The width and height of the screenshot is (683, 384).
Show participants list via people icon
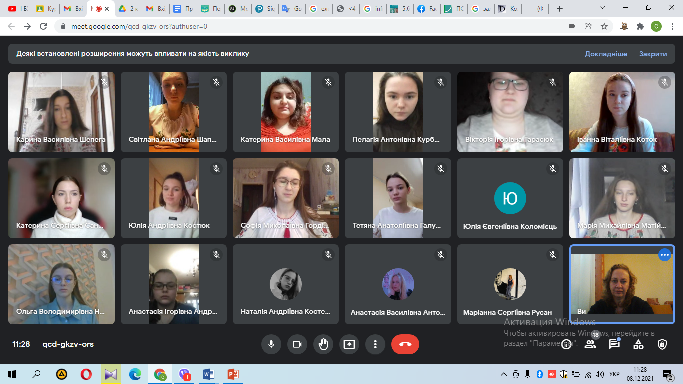coord(590,344)
